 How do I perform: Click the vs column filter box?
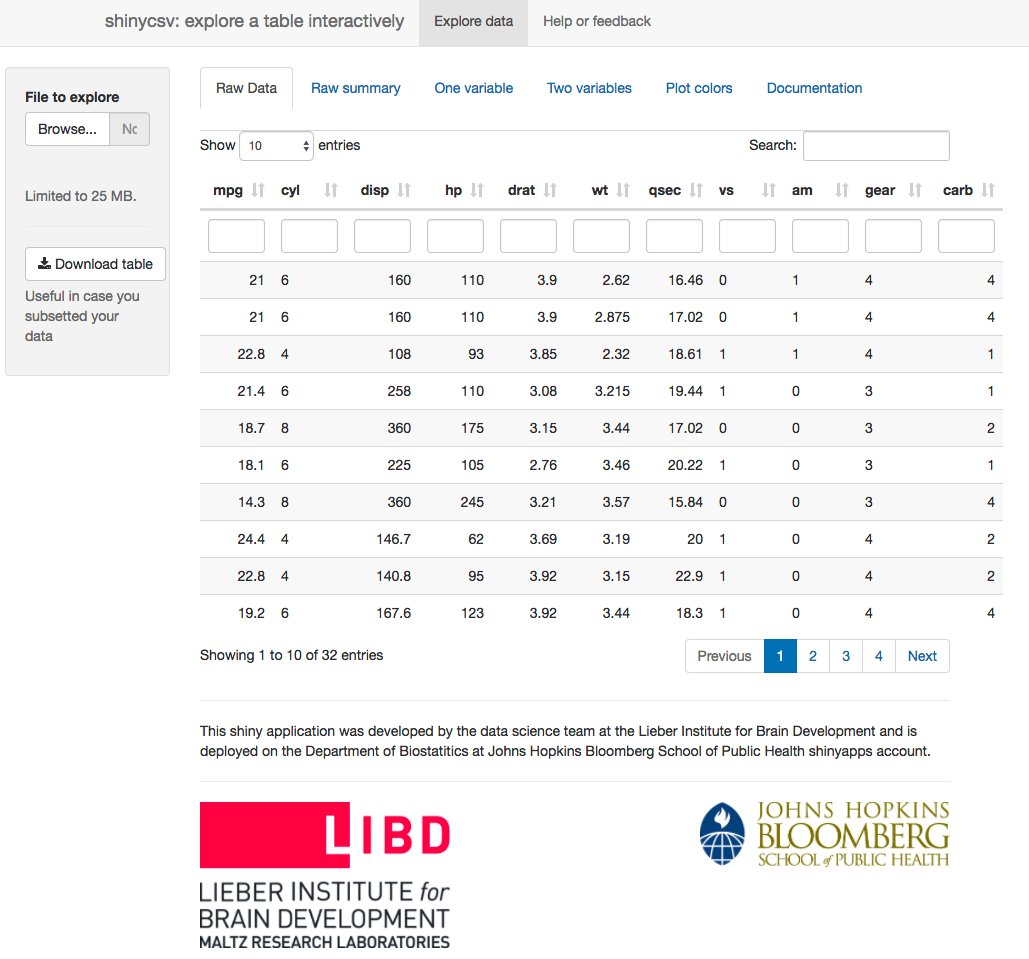pyautogui.click(x=747, y=236)
